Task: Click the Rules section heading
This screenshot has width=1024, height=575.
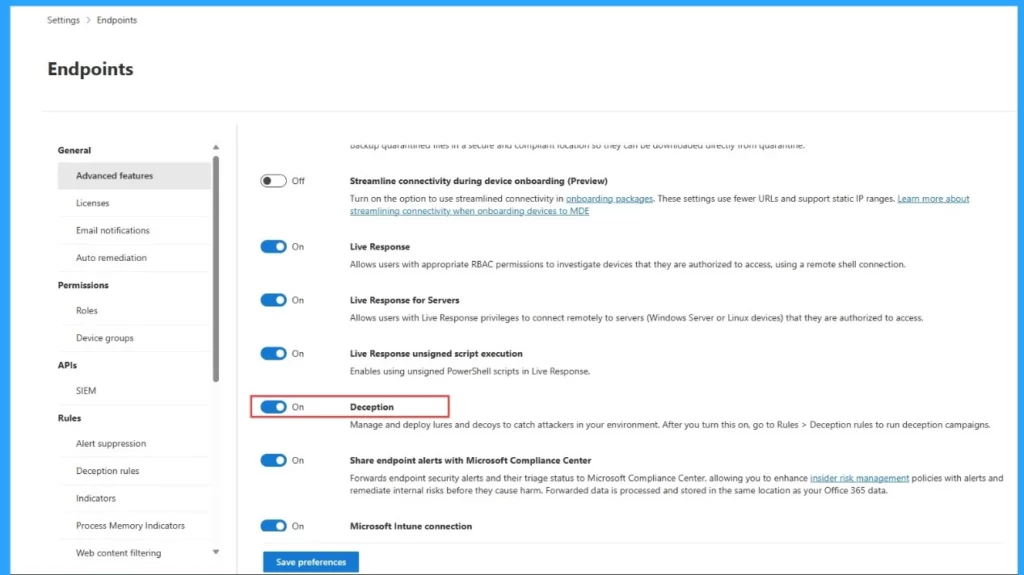Action: (x=69, y=418)
